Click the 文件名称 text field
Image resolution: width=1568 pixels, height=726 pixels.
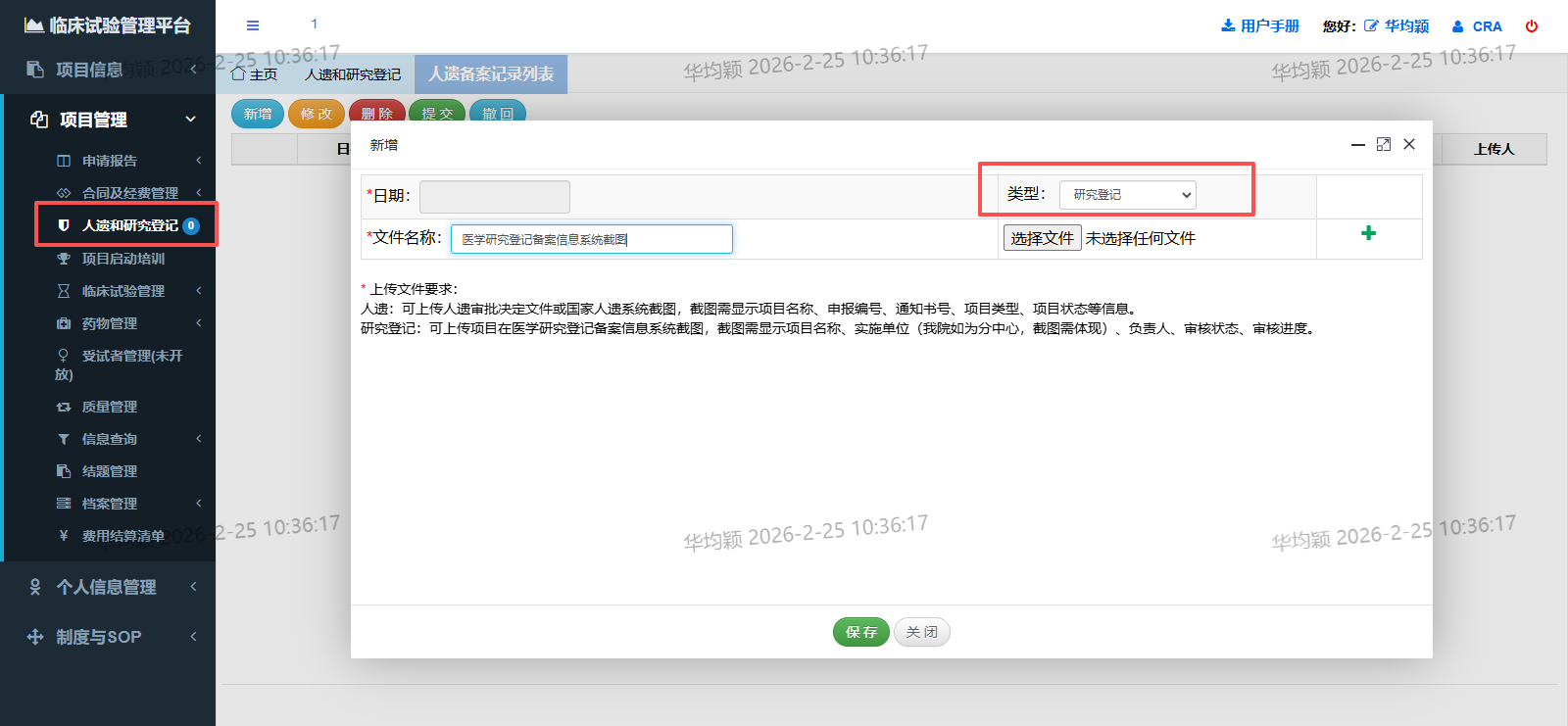tap(591, 239)
